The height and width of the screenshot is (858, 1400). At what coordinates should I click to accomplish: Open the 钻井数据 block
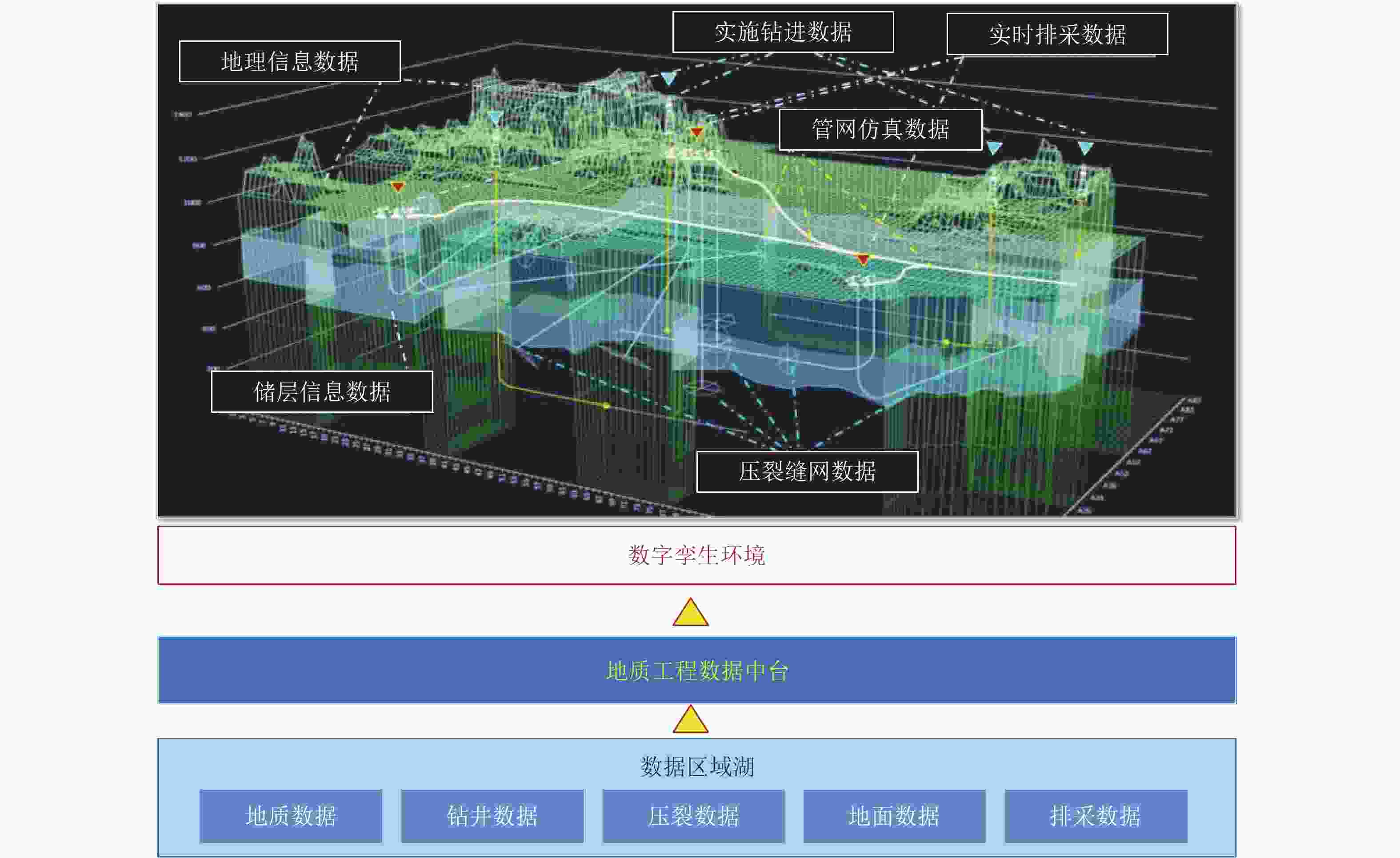(x=492, y=816)
